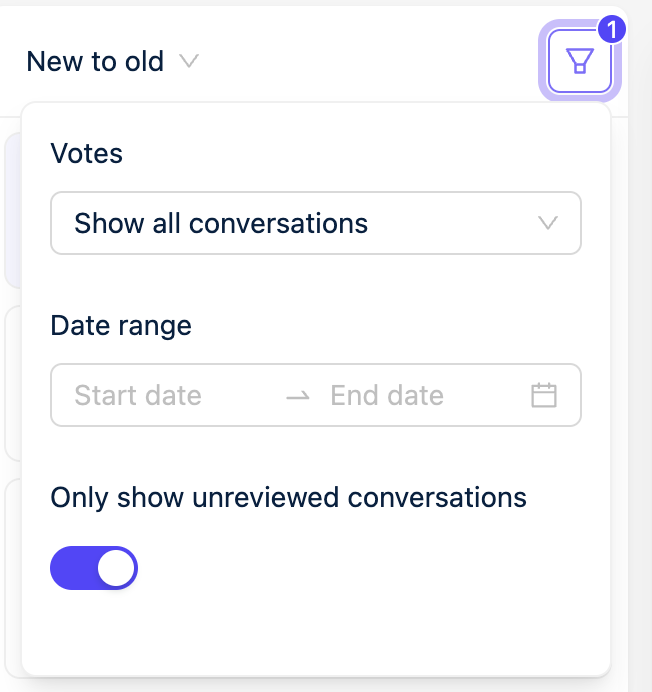This screenshot has height=692, width=652.
Task: Click the 'New to old' text
Action: [x=95, y=62]
